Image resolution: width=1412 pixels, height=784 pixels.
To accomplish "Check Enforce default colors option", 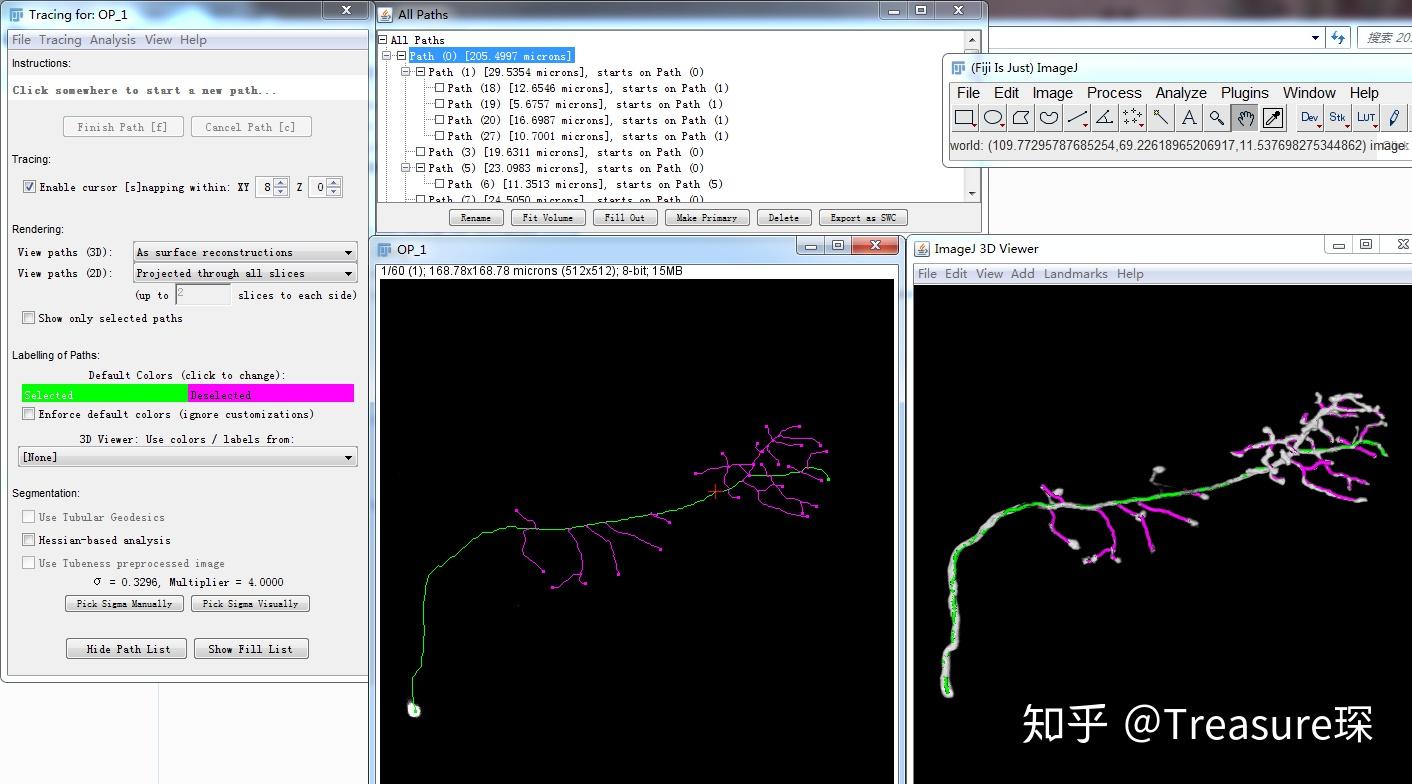I will [29, 413].
